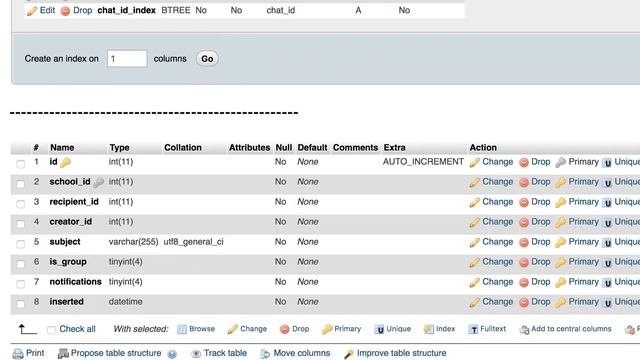640x360 pixels.
Task: Click the Change pencil icon in the subject row
Action: coord(474,242)
